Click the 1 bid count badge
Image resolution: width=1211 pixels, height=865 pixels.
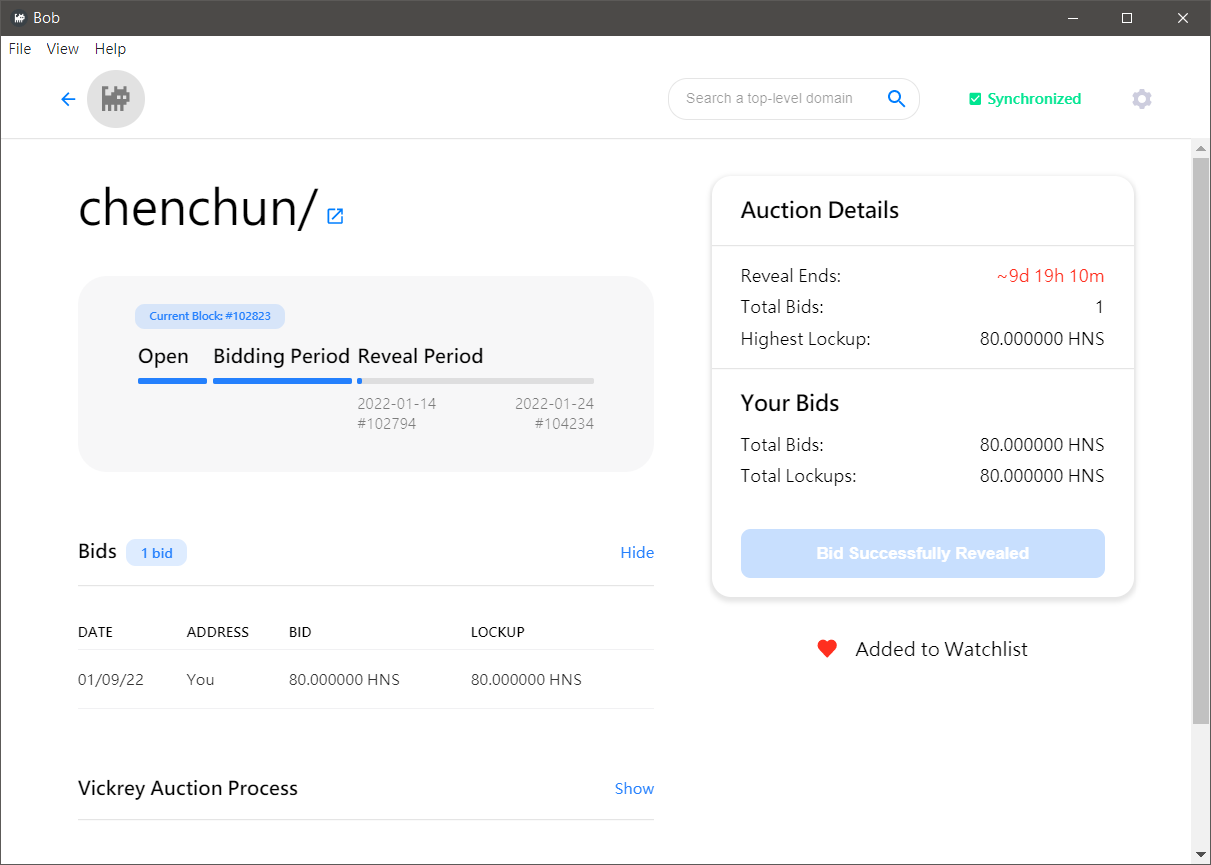156,553
